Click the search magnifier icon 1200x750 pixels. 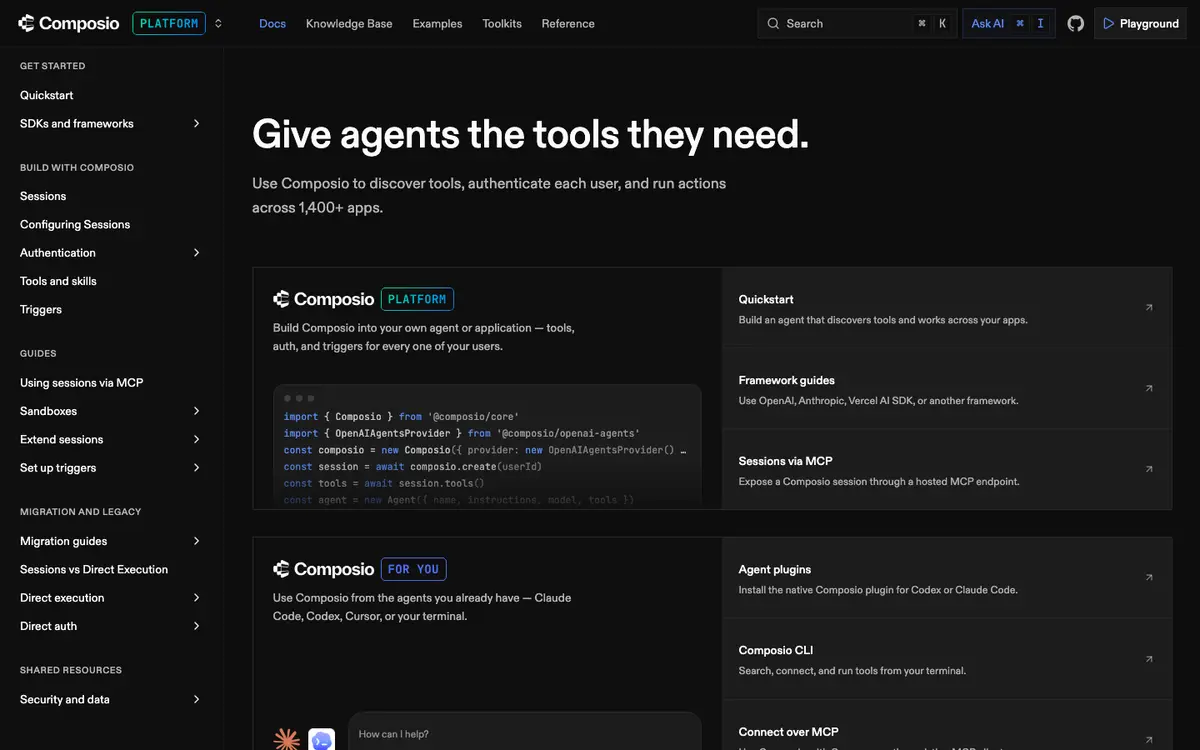coord(773,23)
